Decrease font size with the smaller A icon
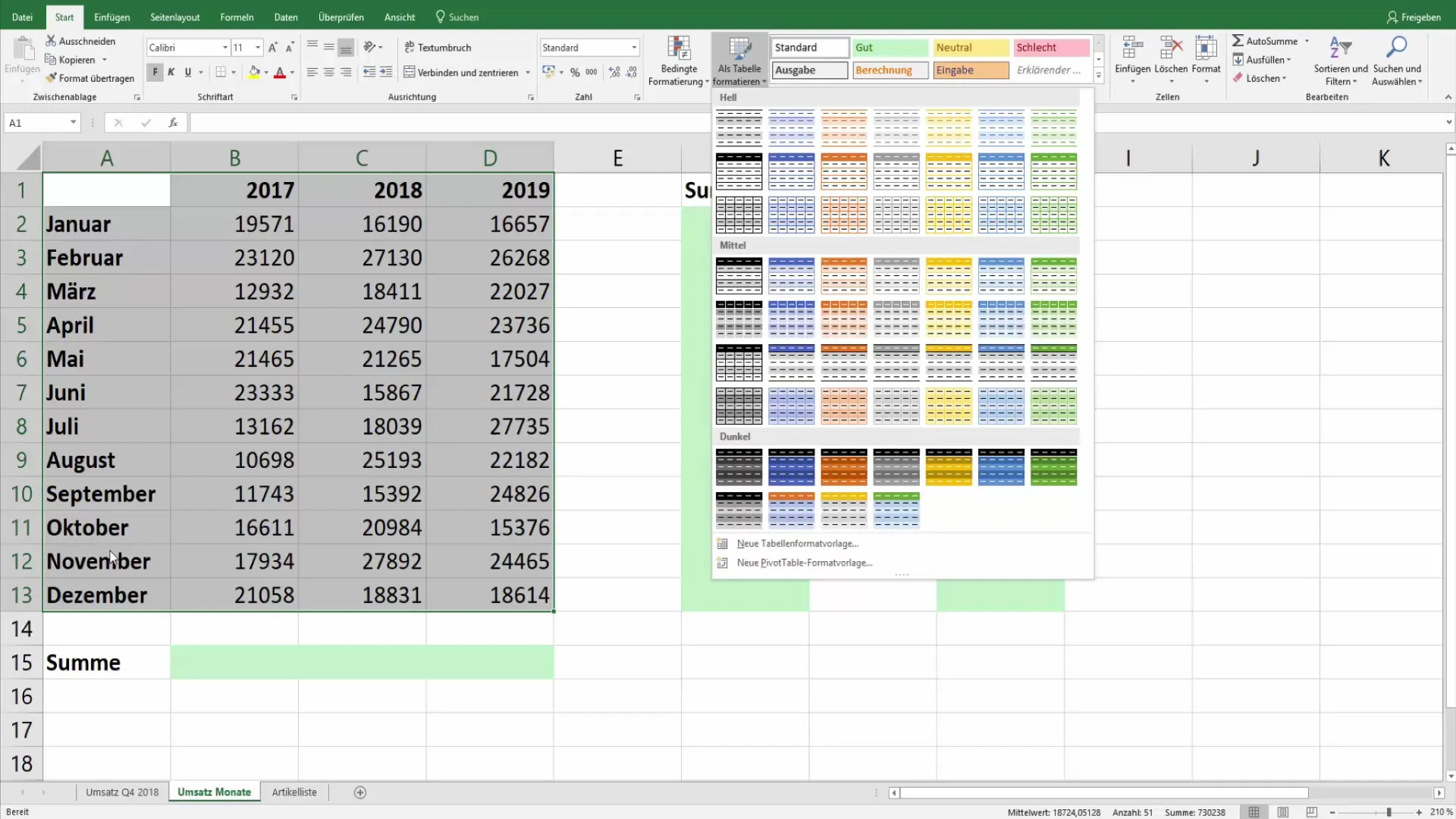 (x=290, y=48)
